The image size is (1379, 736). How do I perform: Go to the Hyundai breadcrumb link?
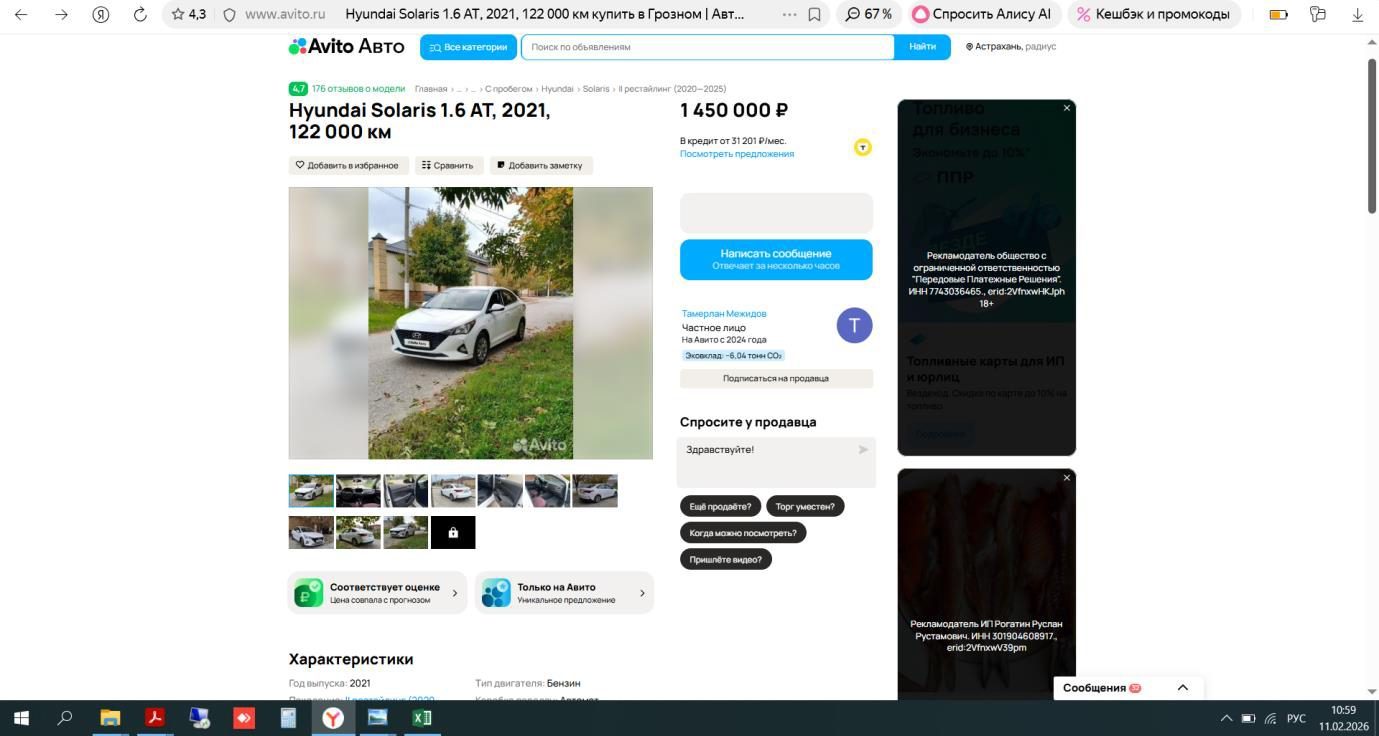pyautogui.click(x=557, y=89)
